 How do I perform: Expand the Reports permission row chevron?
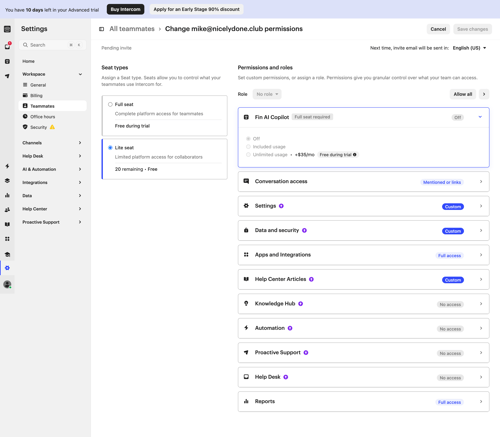tap(481, 402)
